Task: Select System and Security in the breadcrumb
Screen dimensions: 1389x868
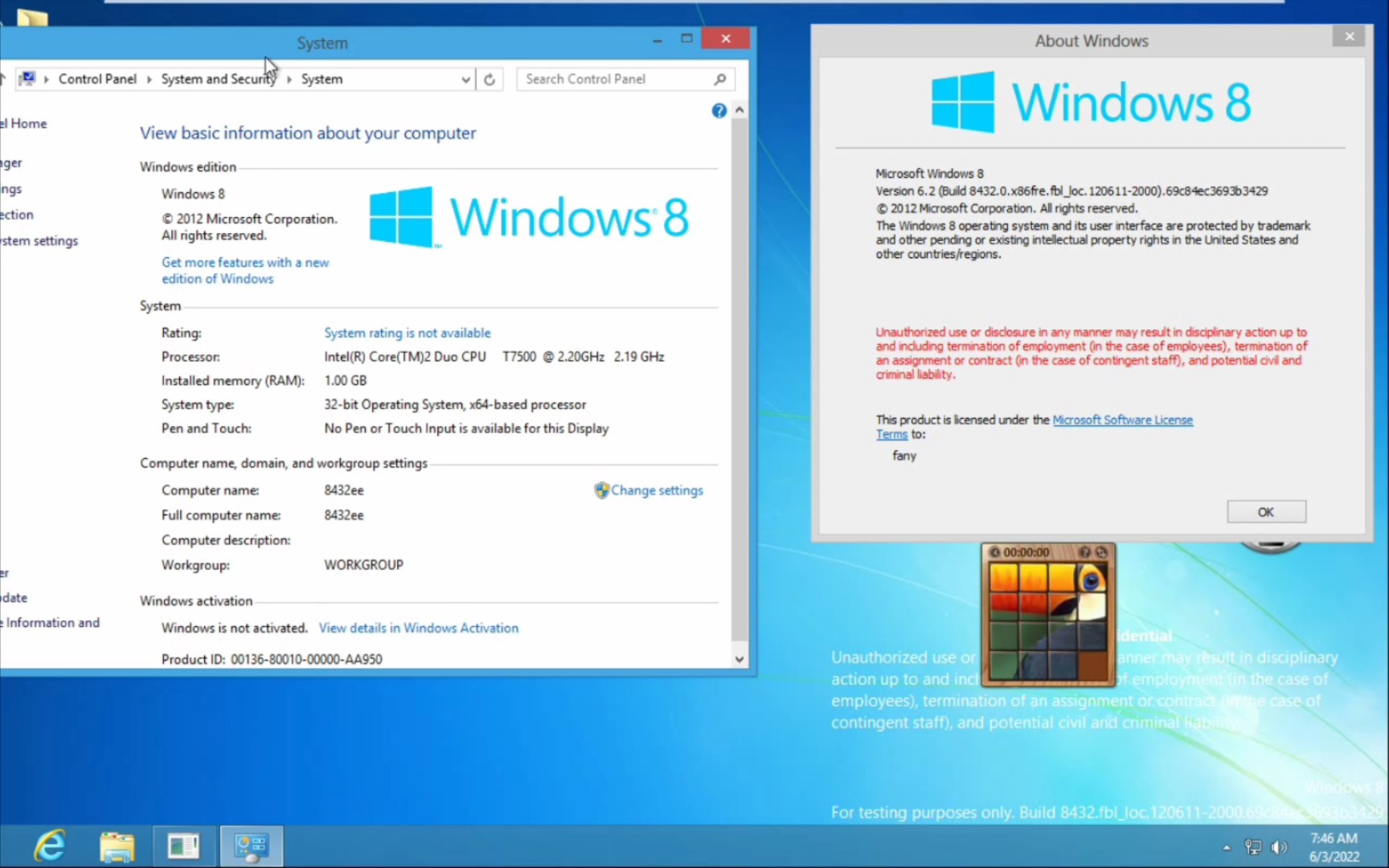Action: [x=218, y=79]
